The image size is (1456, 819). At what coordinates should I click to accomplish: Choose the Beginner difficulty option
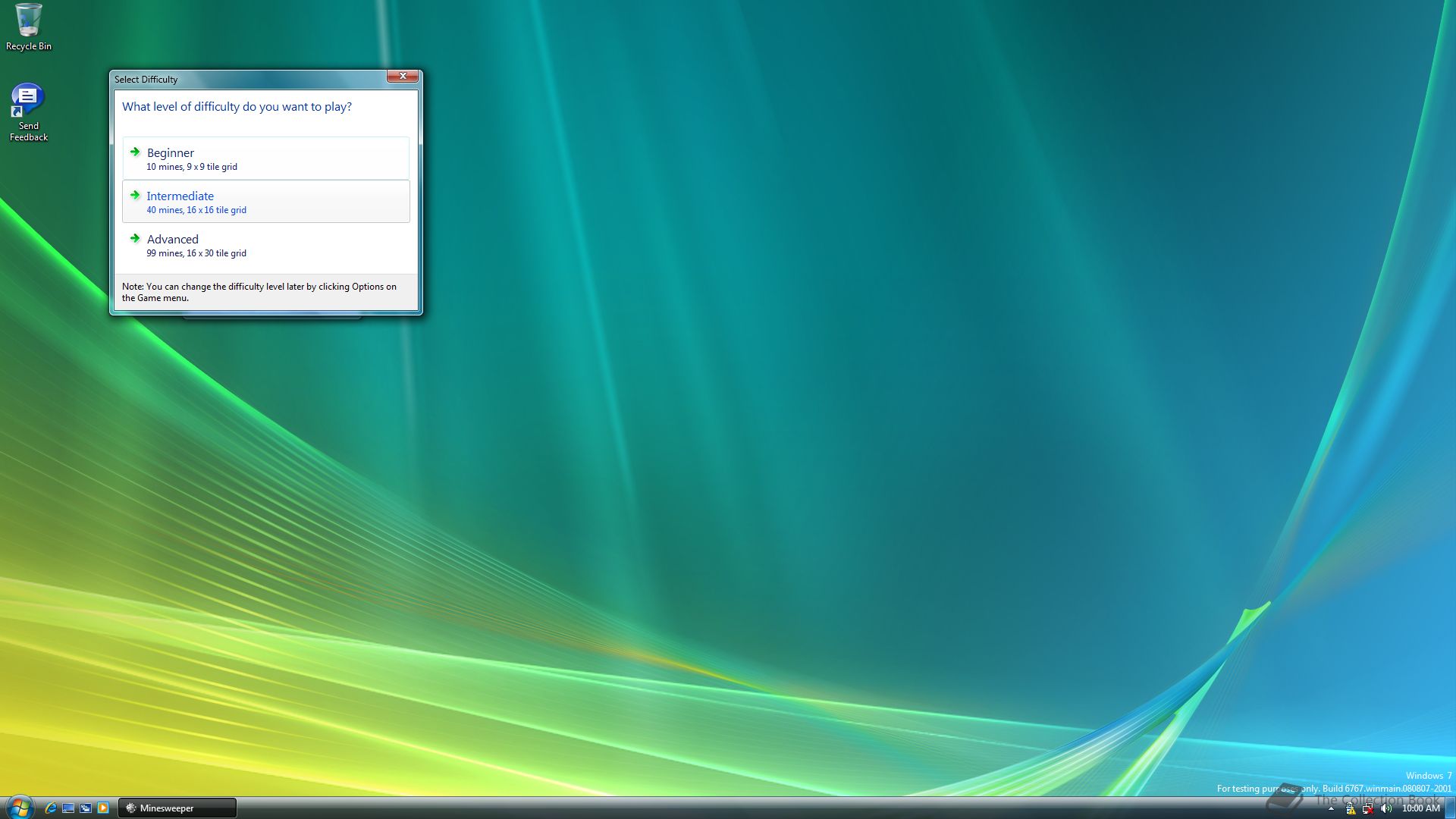[265, 158]
